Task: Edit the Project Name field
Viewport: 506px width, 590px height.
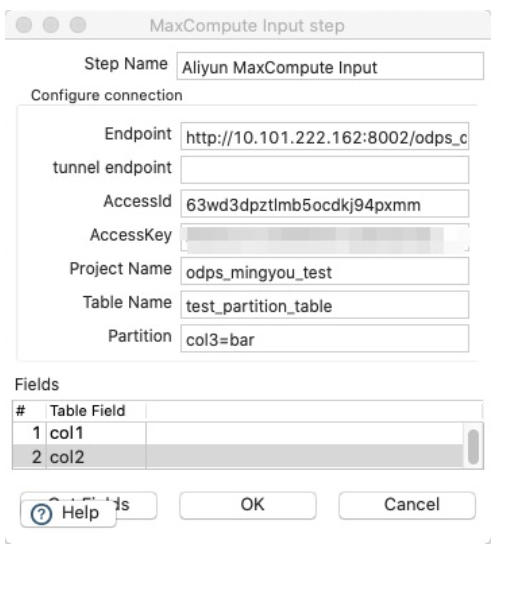Action: (x=325, y=271)
